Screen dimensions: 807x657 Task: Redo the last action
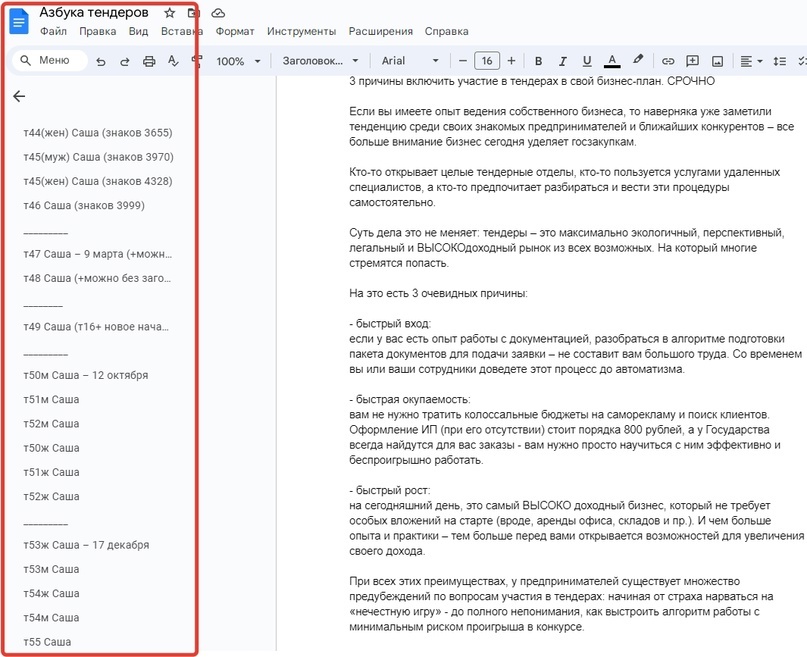(125, 61)
